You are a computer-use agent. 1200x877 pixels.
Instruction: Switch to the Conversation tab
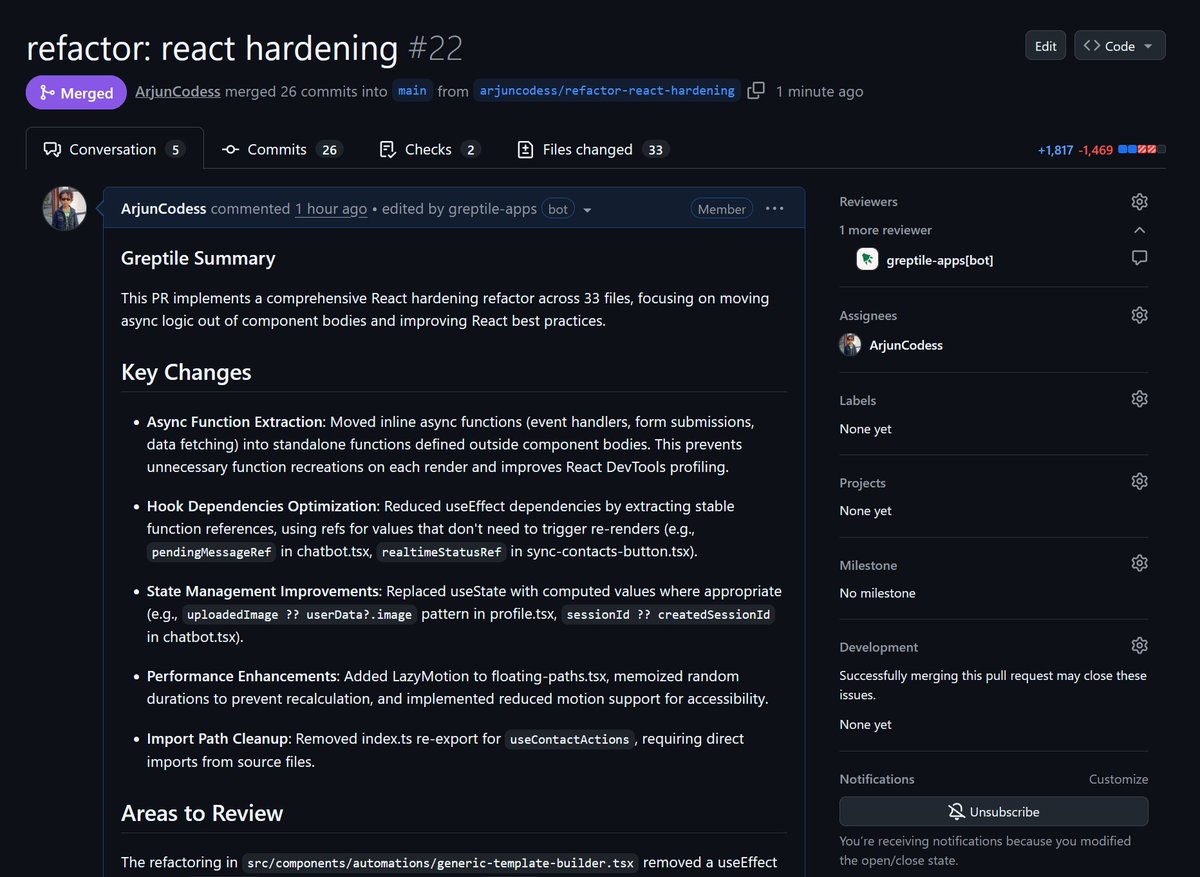(114, 149)
